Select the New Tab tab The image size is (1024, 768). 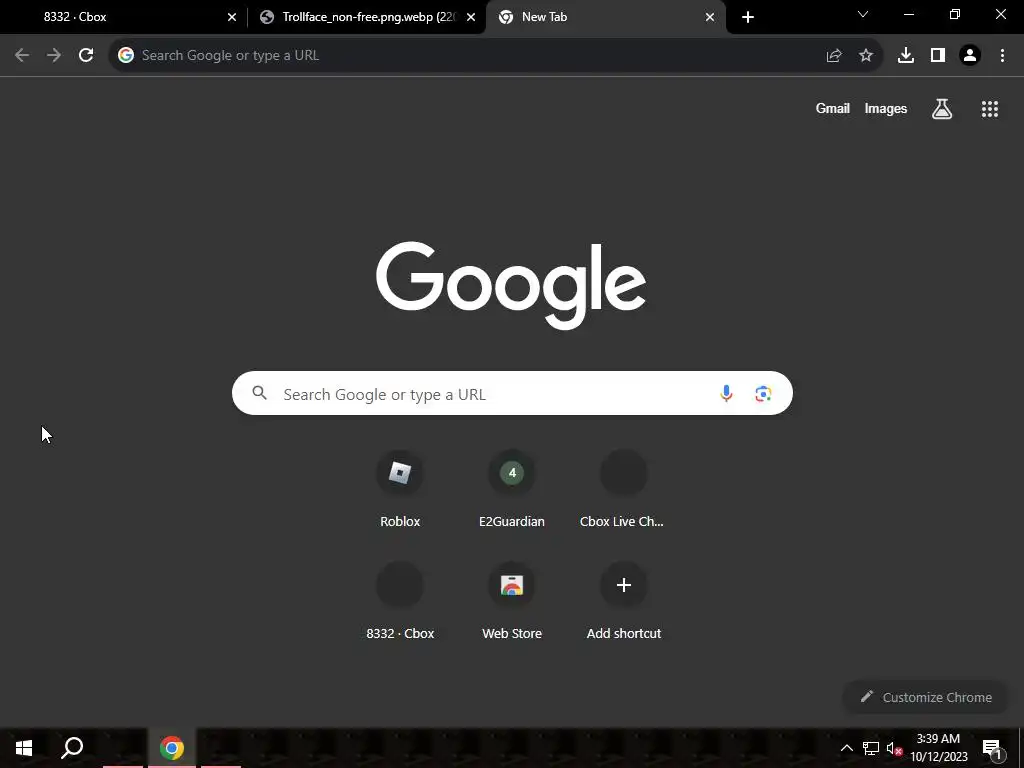tap(605, 17)
